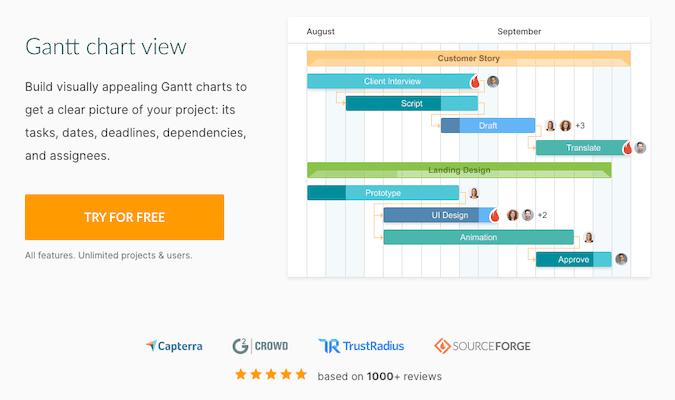Image resolution: width=675 pixels, height=400 pixels.
Task: Click the fire icon on Client Interview
Action: click(x=476, y=81)
